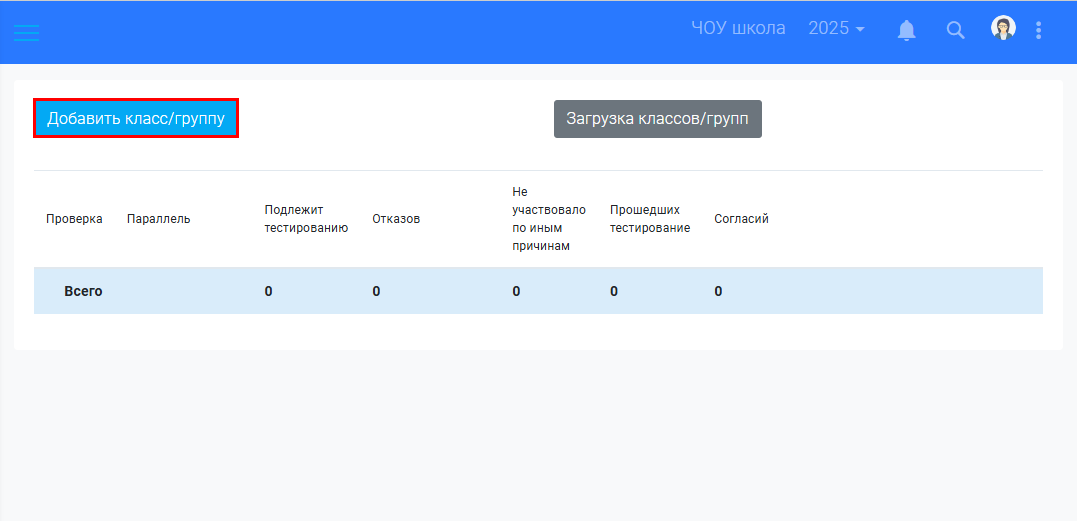Screen dimensions: 1077x521
Task: Select the Всего totals row label
Action: (x=83, y=292)
